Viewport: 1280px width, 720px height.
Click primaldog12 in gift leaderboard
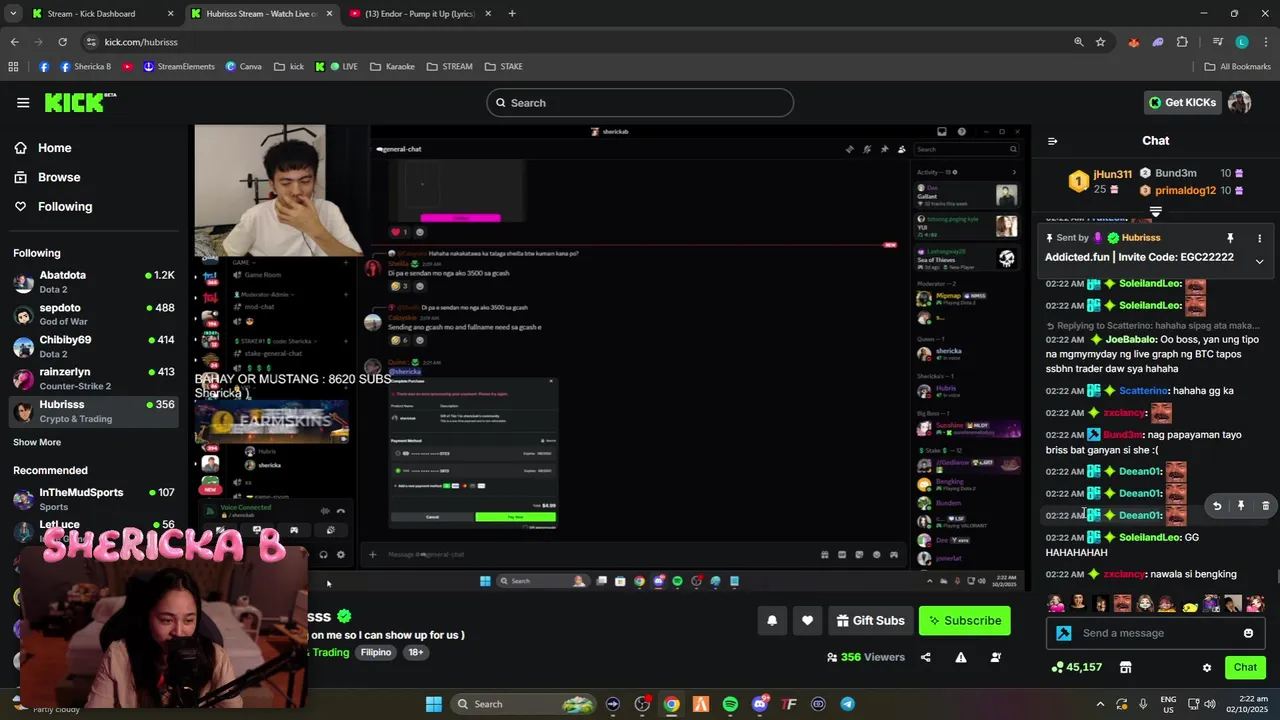(x=1185, y=190)
